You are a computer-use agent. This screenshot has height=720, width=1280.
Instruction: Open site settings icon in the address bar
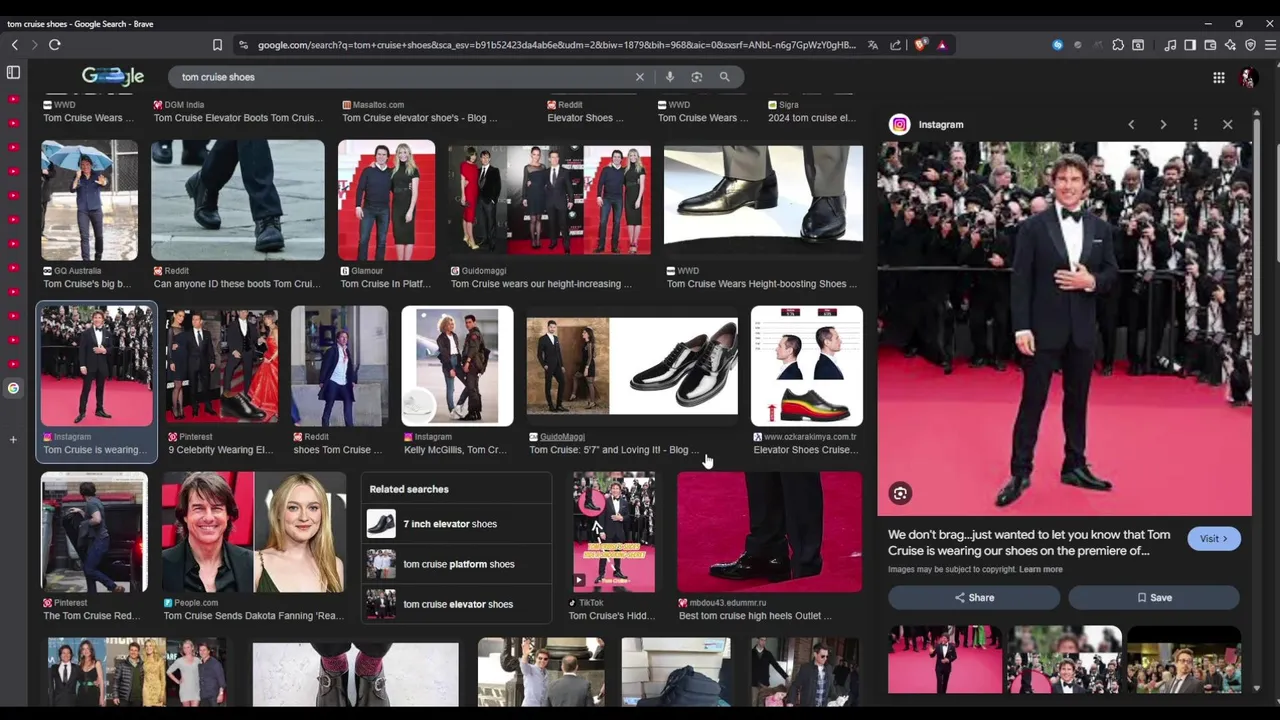243,45
